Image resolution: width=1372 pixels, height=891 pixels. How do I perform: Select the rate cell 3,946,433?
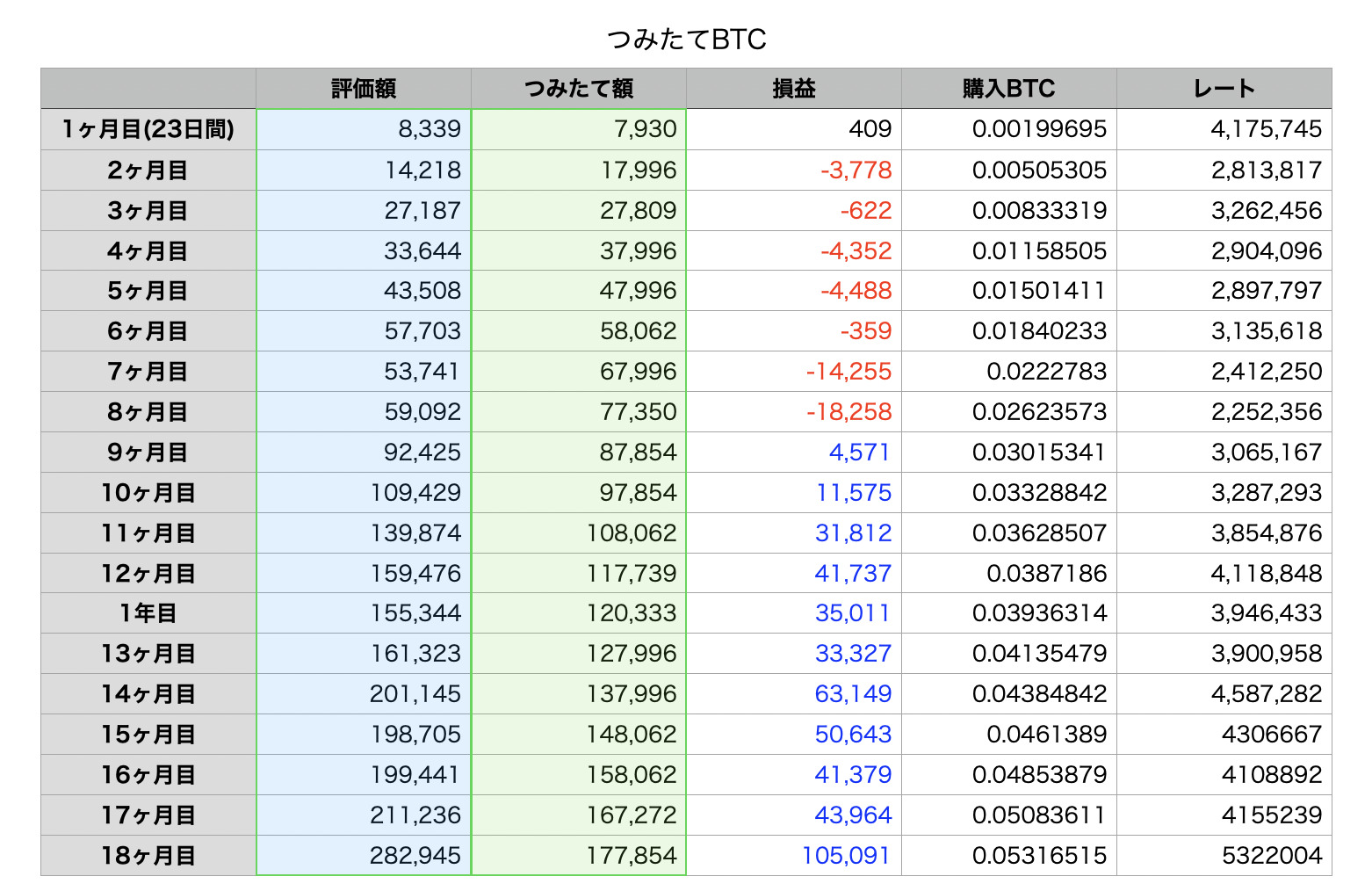point(1224,612)
